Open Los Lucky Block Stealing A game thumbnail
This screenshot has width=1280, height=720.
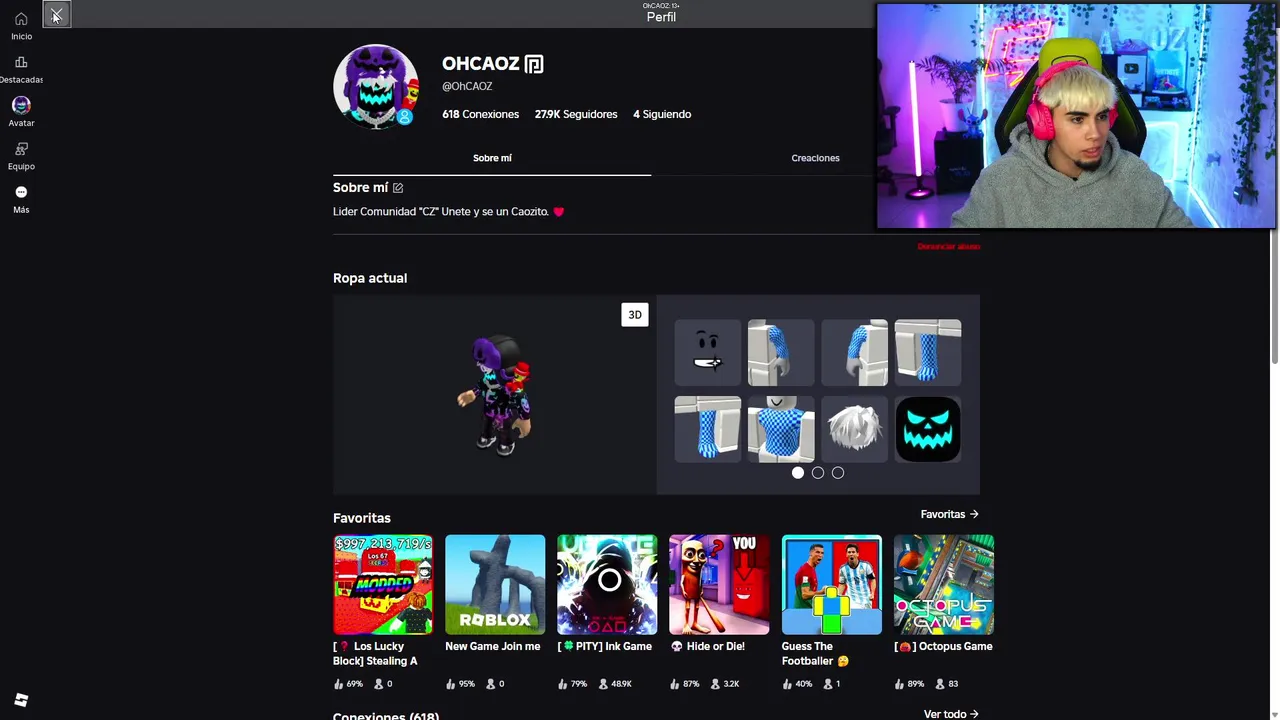point(383,585)
